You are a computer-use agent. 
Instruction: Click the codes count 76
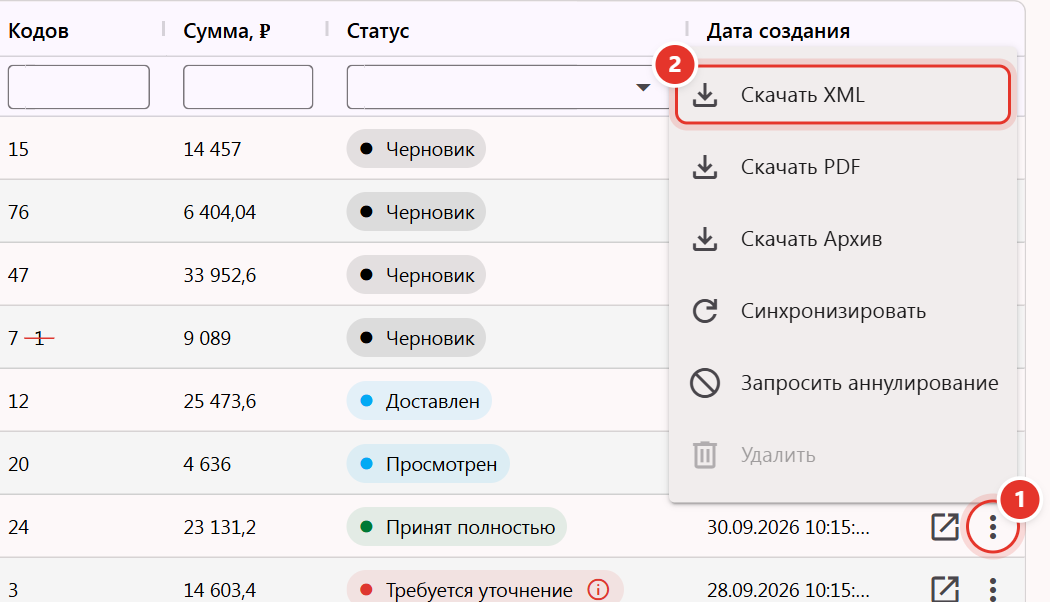pos(18,212)
